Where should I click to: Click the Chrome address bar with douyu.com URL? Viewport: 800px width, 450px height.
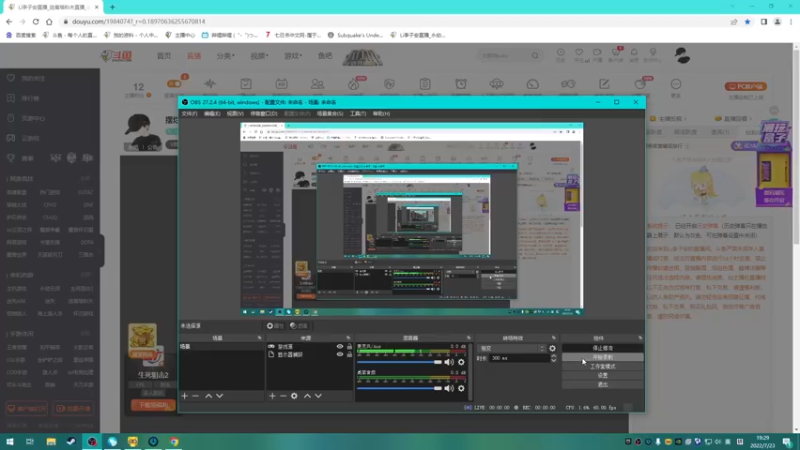[393, 21]
